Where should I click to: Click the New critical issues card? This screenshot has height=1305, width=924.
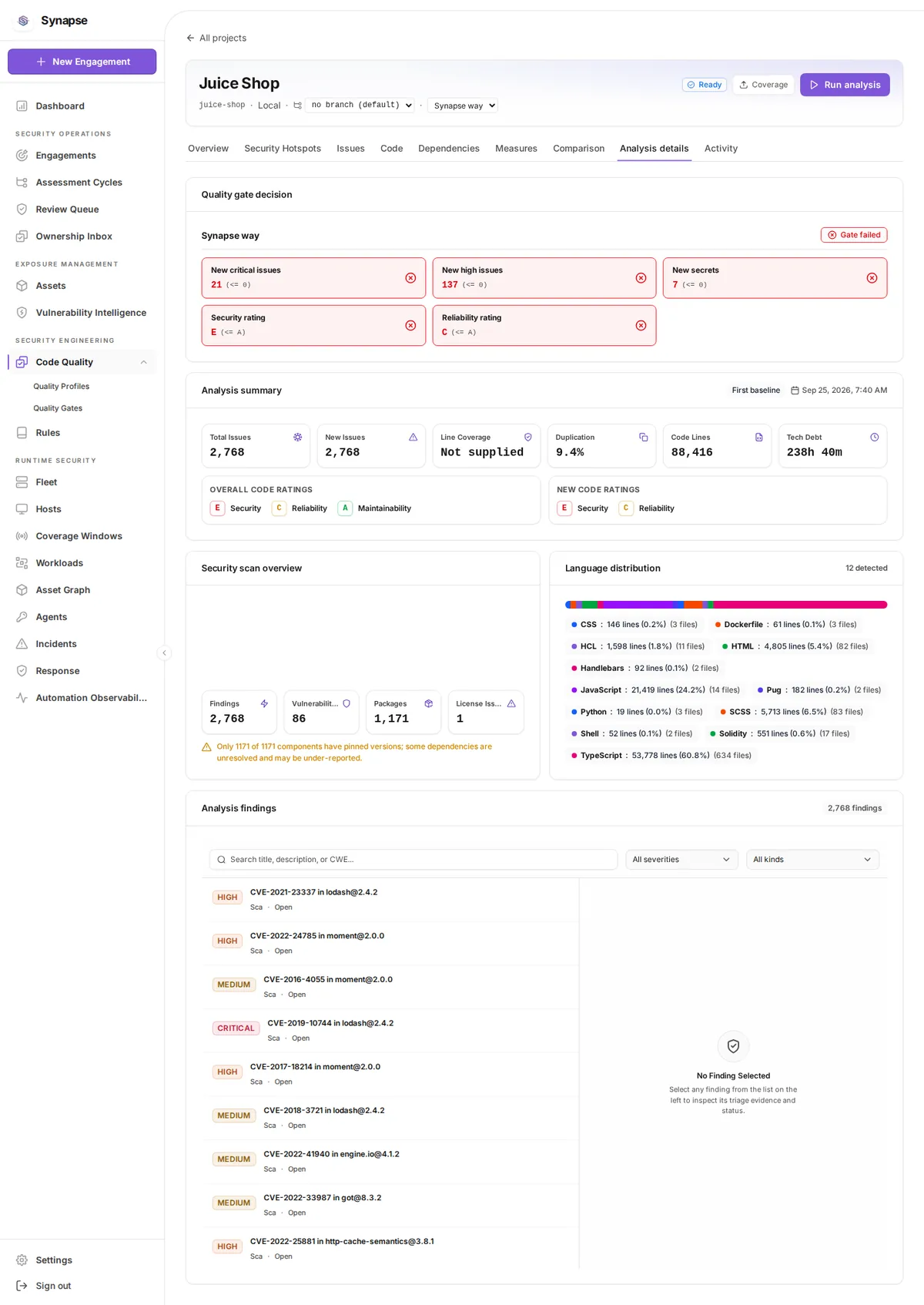(313, 278)
